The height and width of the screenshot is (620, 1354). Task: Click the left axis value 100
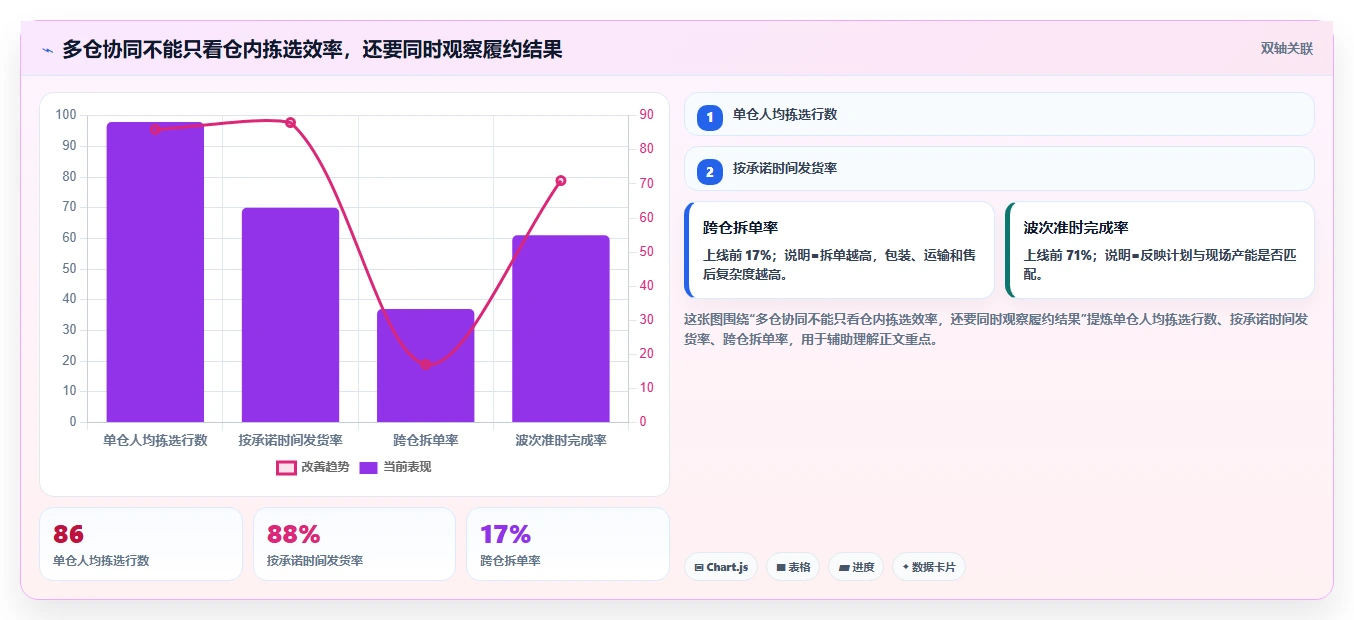coord(66,115)
